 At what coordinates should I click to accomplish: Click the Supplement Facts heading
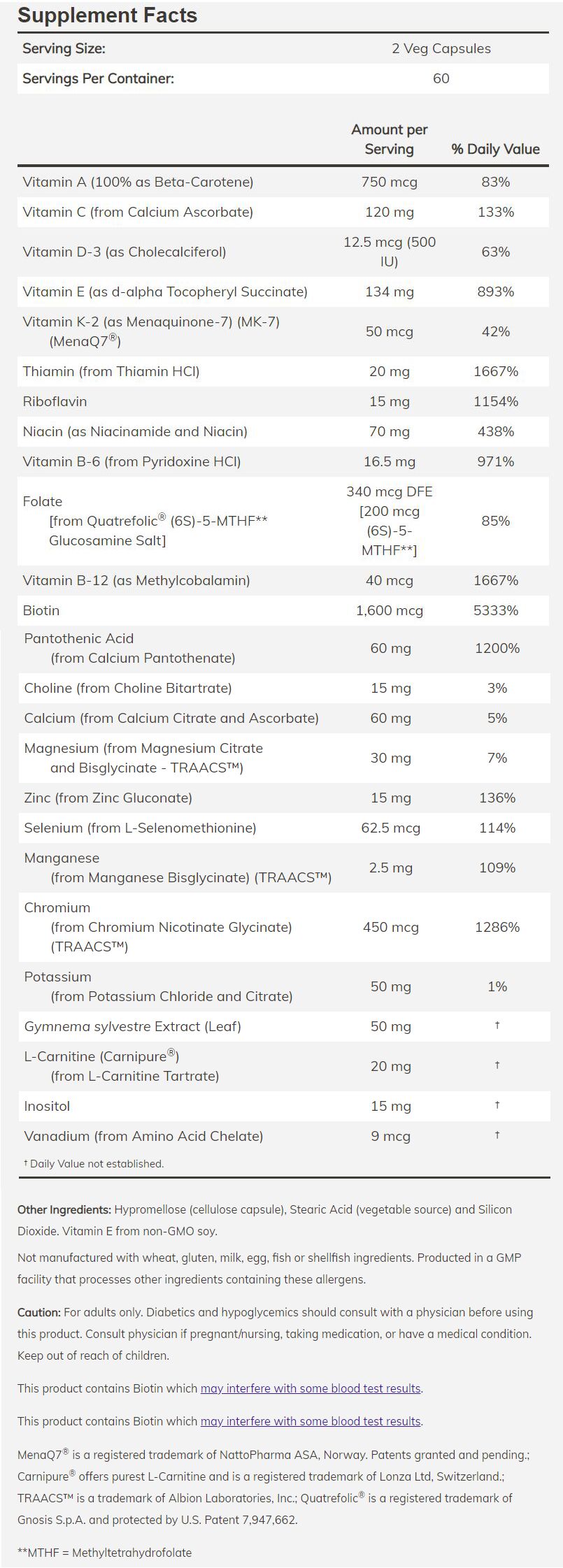(x=108, y=15)
